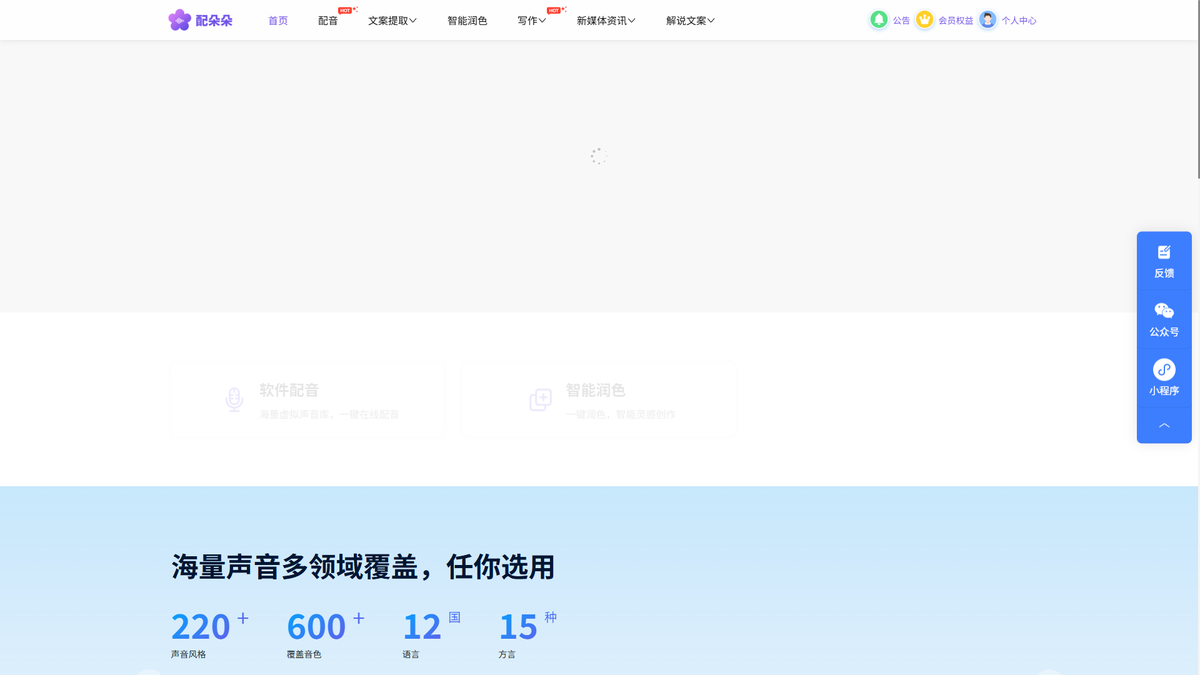
Task: Open the 软件配音 card title
Action: (289, 390)
